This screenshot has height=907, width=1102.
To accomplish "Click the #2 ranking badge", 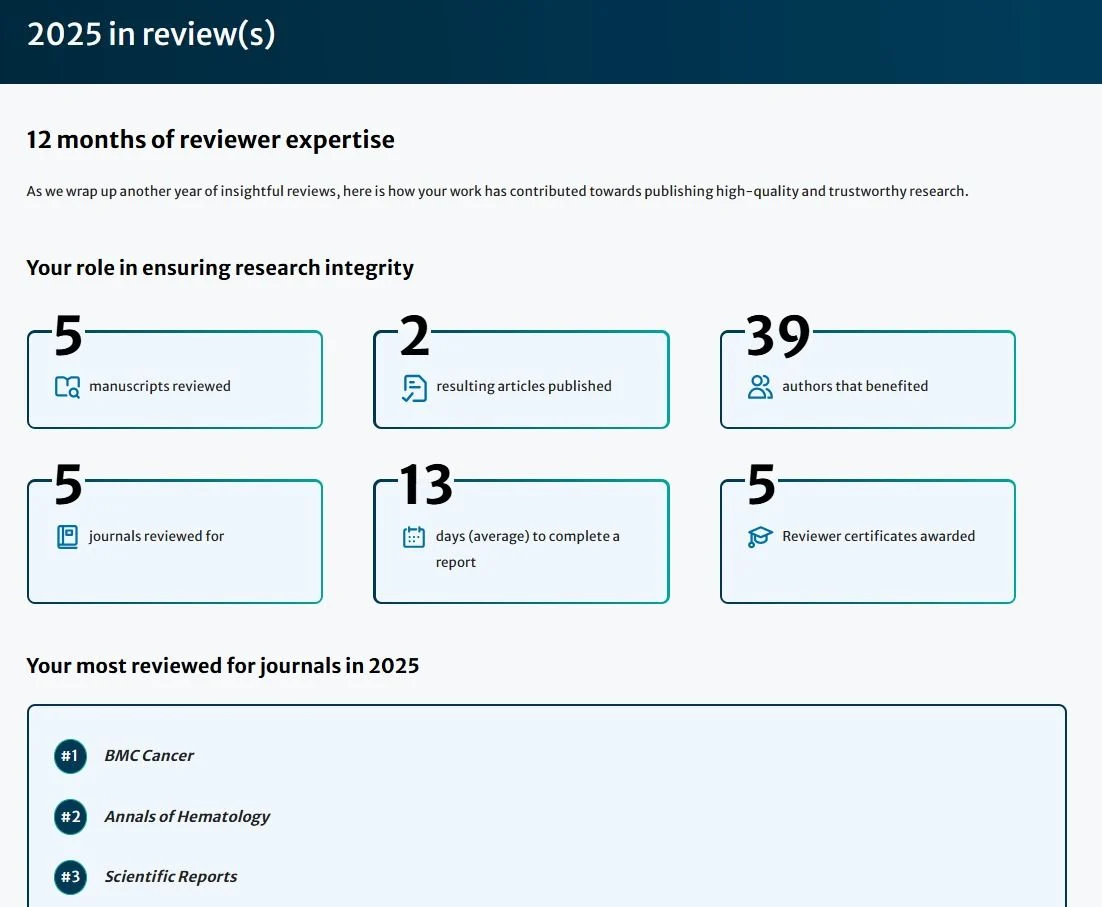I will click(x=70, y=817).
